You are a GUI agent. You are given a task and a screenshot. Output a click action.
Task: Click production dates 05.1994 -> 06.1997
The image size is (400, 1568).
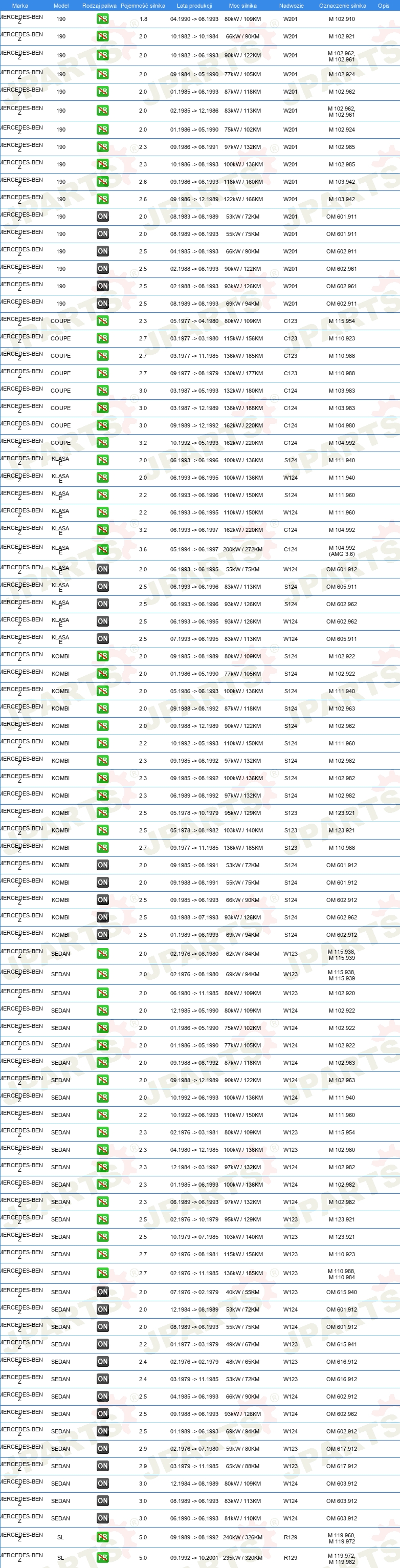point(194,550)
